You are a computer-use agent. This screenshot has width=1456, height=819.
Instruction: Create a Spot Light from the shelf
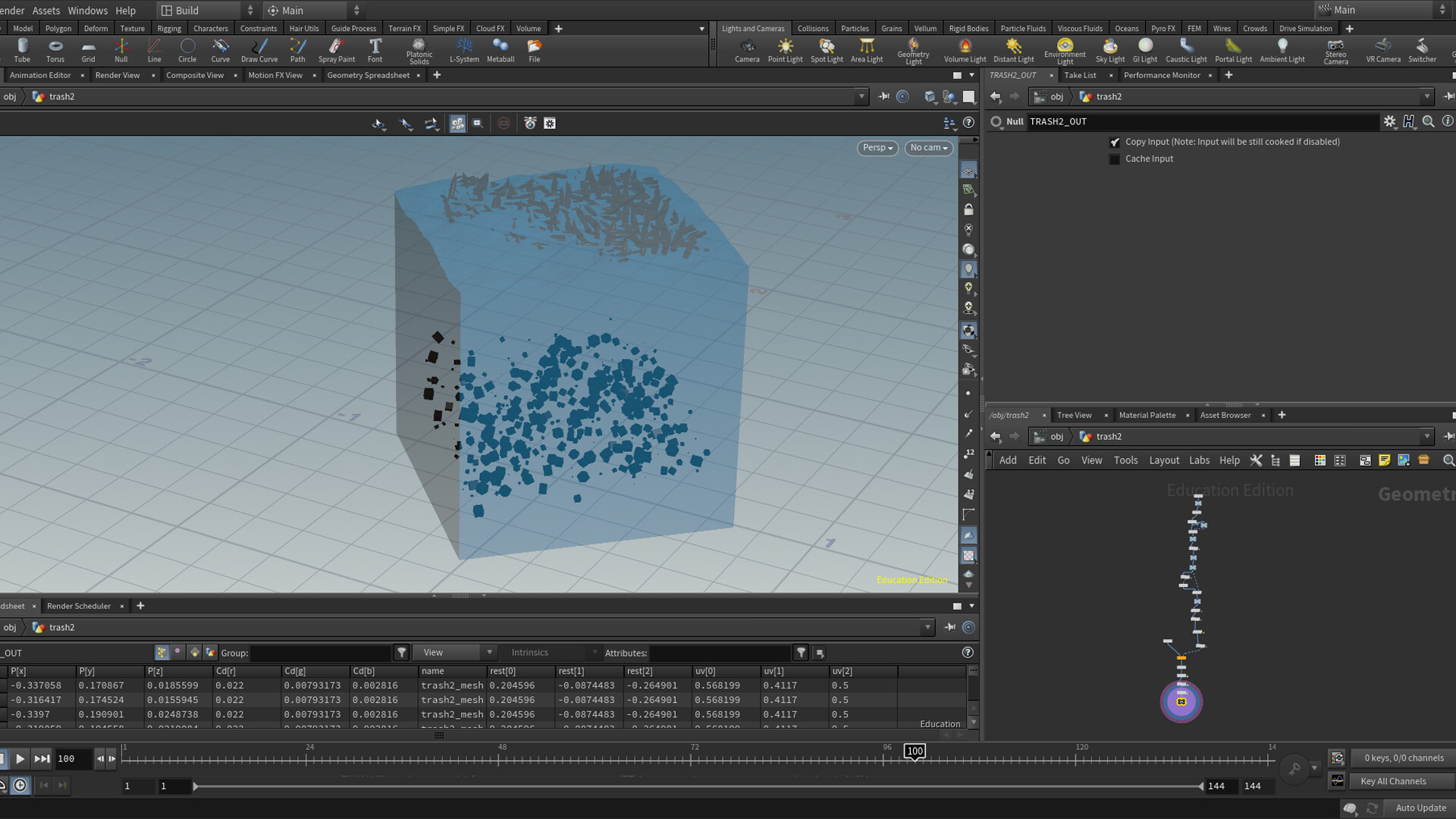[827, 50]
